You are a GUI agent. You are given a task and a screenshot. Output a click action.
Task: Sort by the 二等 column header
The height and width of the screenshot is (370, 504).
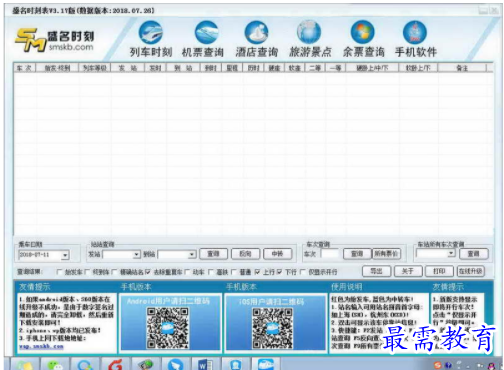[x=315, y=68]
